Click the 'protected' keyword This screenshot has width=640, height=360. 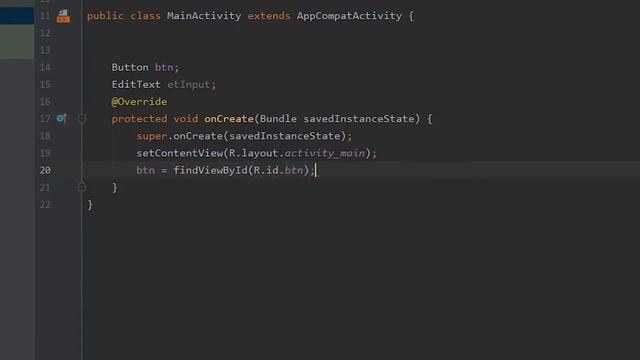139,119
